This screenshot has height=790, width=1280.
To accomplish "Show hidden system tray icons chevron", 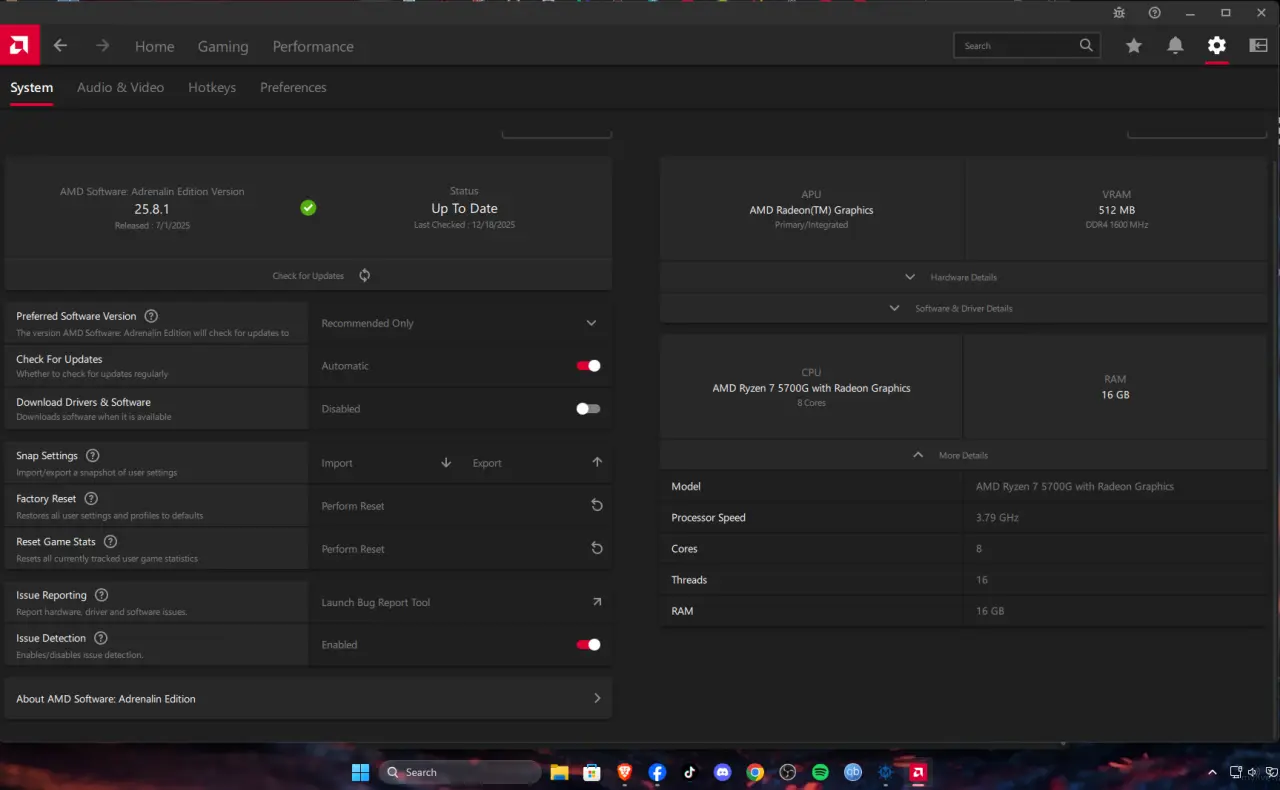I will tap(1212, 772).
